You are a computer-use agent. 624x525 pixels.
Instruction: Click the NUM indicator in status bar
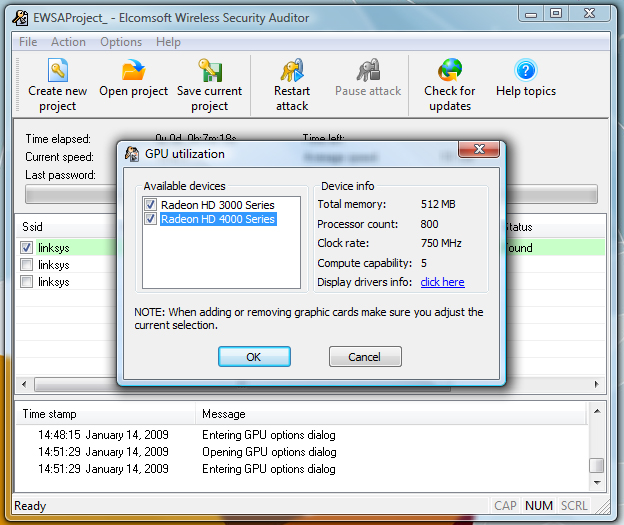[539, 505]
